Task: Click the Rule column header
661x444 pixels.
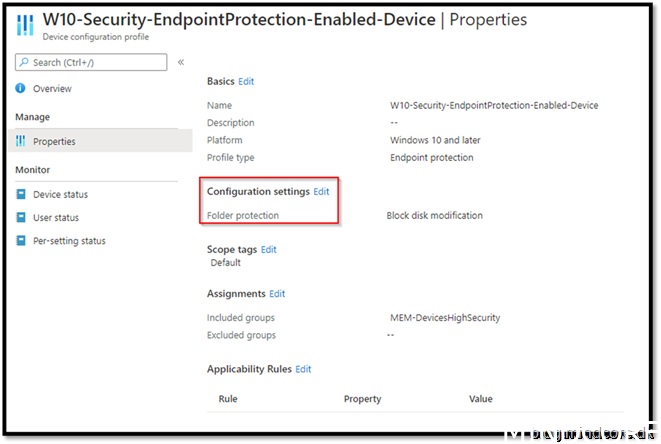Action: (229, 399)
